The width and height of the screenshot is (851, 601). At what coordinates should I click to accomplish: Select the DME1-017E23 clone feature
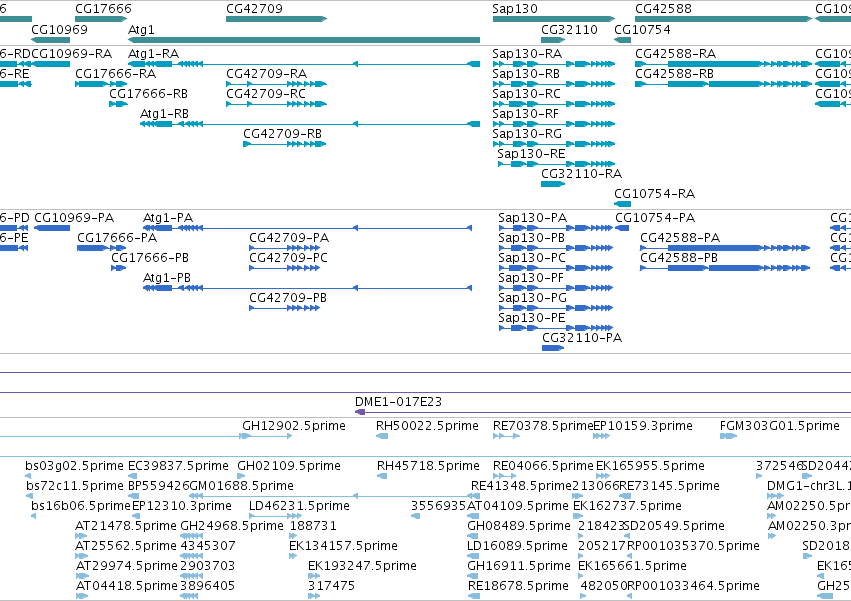pyautogui.click(x=602, y=413)
